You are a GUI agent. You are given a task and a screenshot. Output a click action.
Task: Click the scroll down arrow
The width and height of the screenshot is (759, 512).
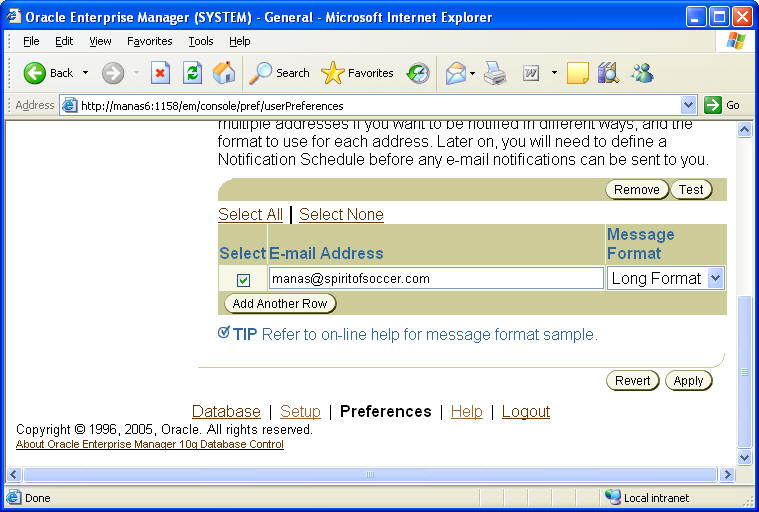(744, 457)
